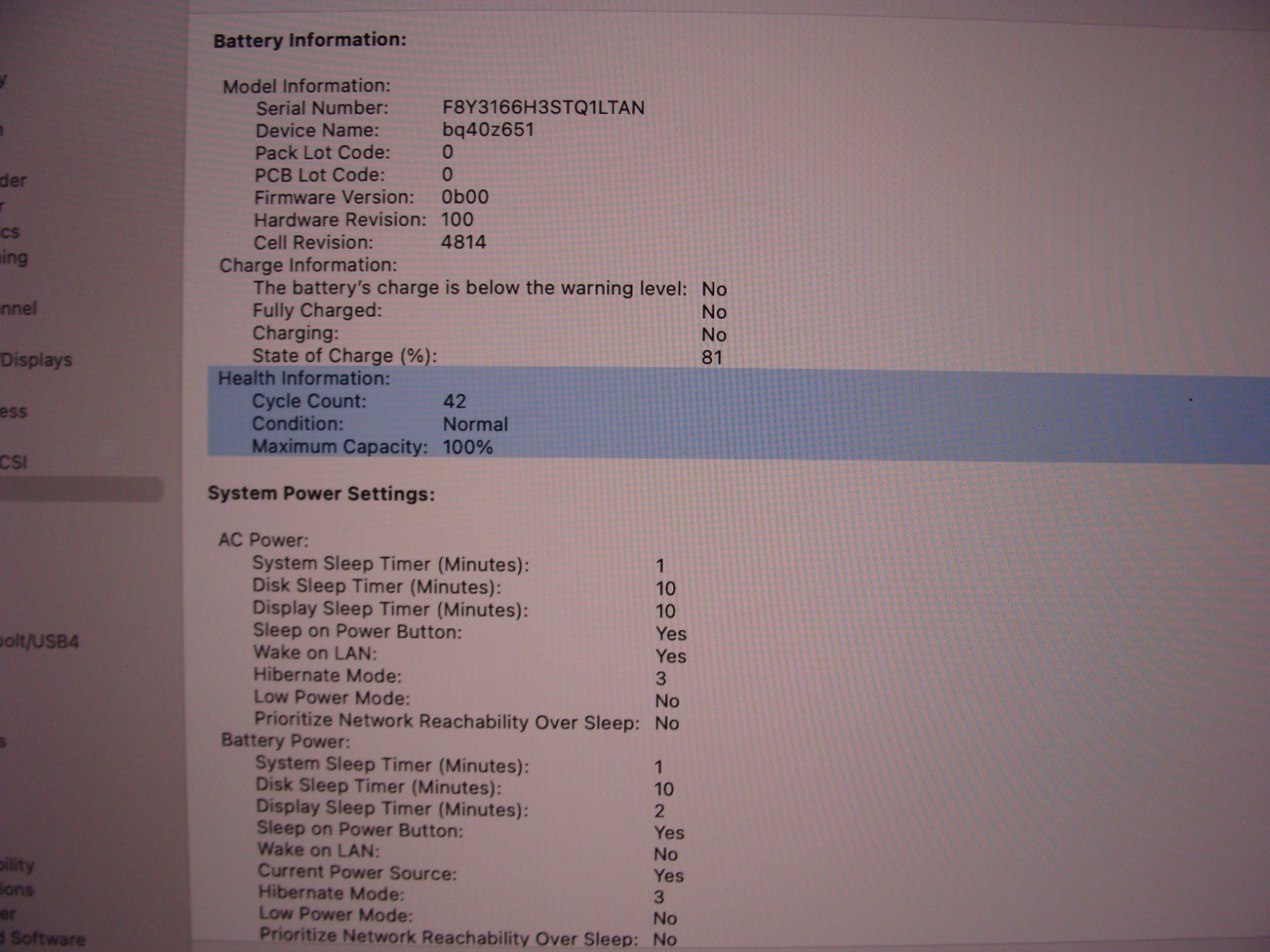Select the device name bq40z651
Screen dimensions: 1270x952
(488, 129)
